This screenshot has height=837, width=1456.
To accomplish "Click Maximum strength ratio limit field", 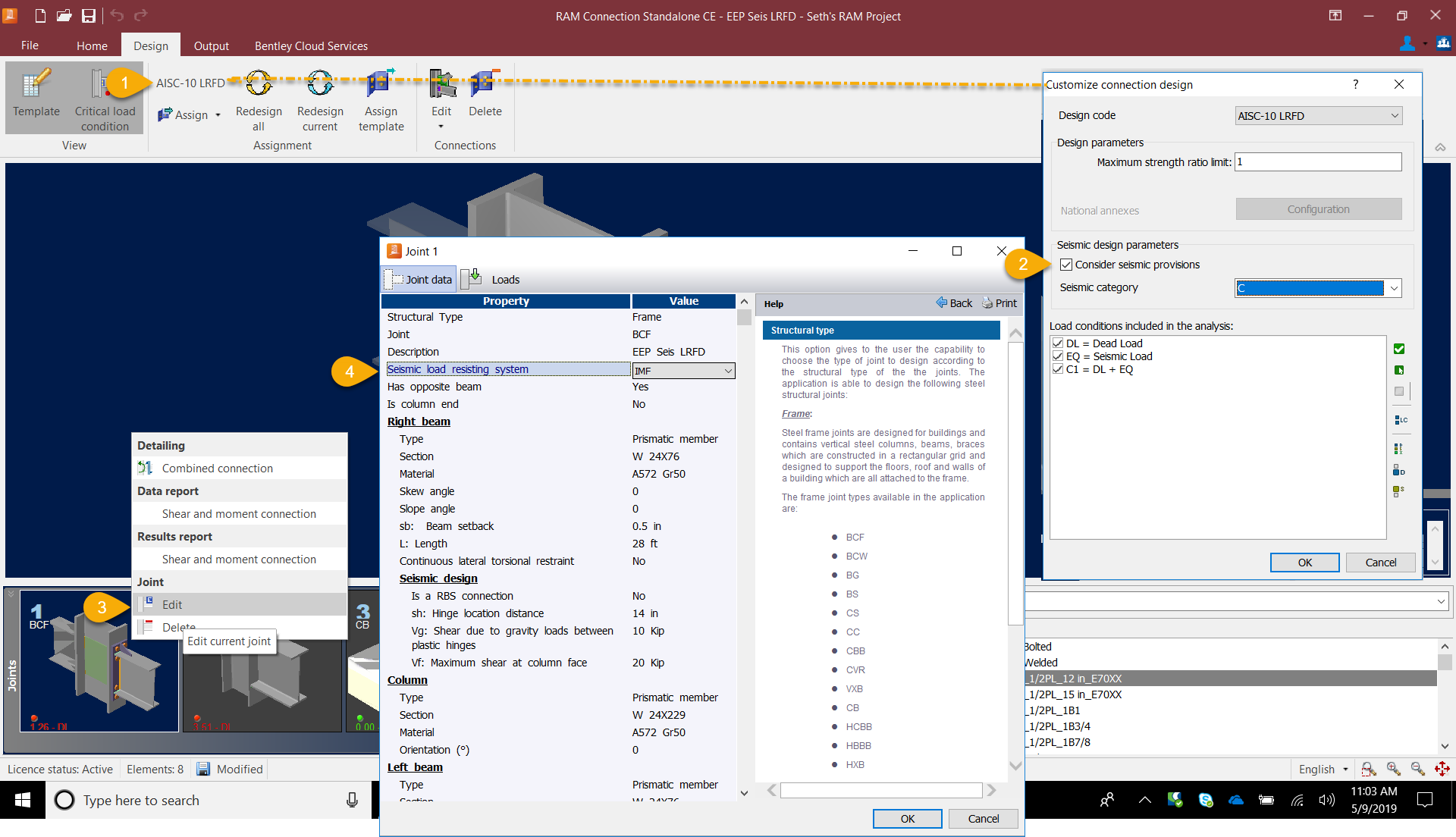I will click(1318, 161).
